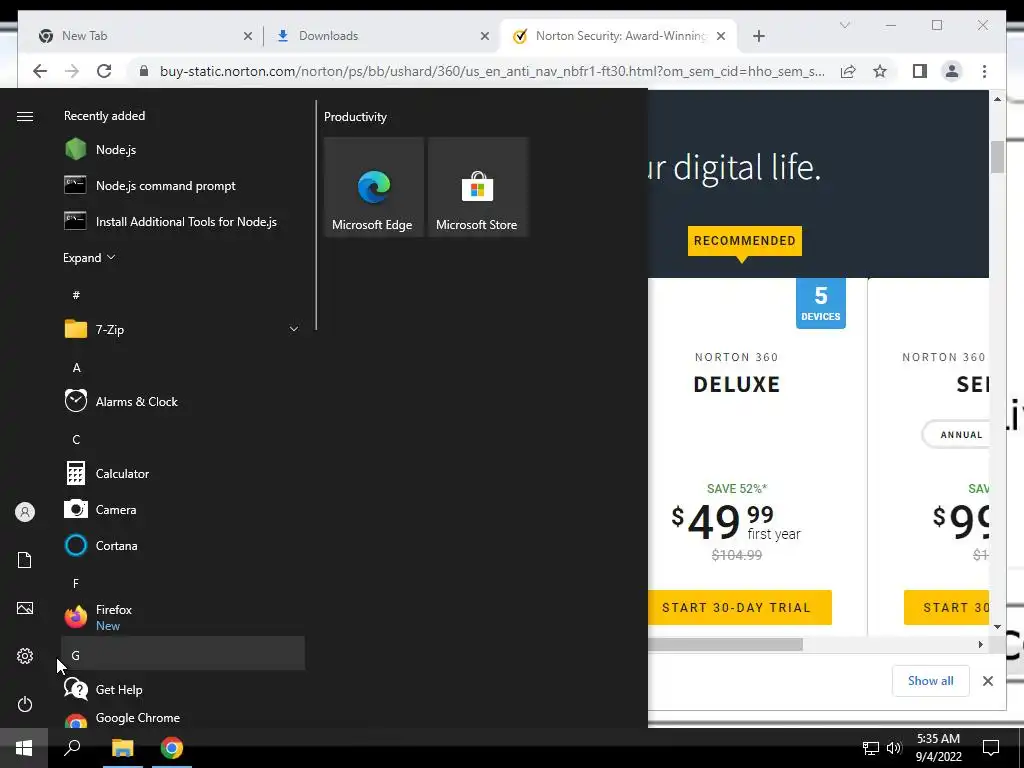
Task: Share this page icon
Action: click(848, 71)
